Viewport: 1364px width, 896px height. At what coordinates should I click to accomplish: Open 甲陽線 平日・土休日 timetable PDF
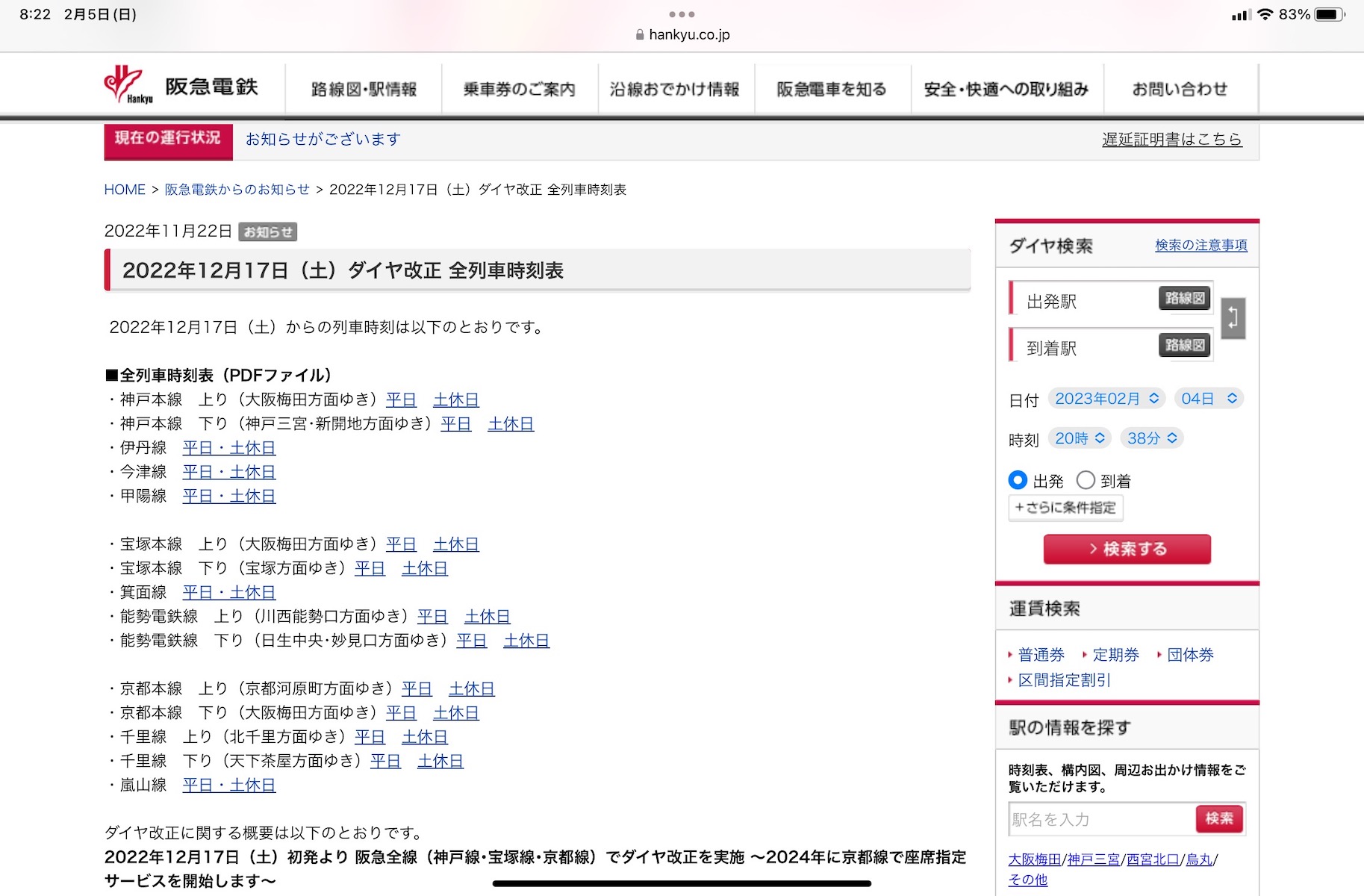(229, 496)
